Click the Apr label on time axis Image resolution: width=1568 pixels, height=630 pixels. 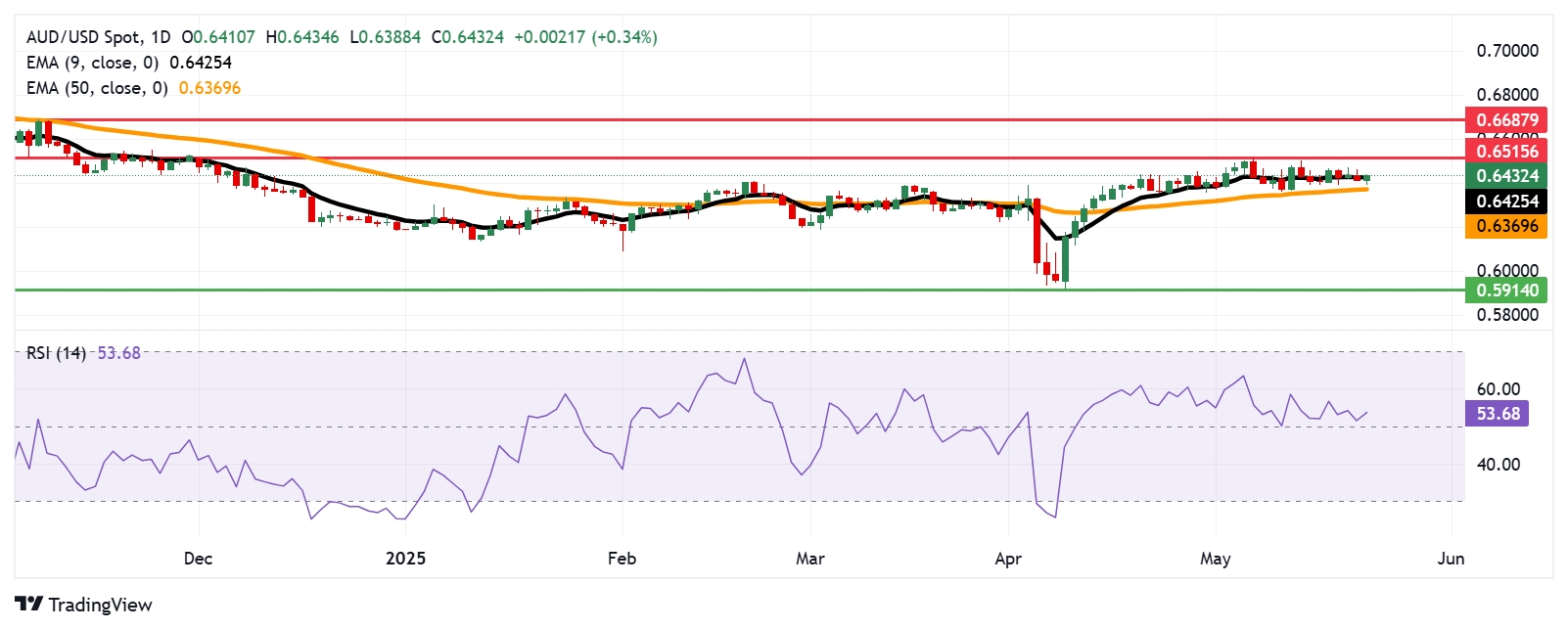pyautogui.click(x=1007, y=559)
